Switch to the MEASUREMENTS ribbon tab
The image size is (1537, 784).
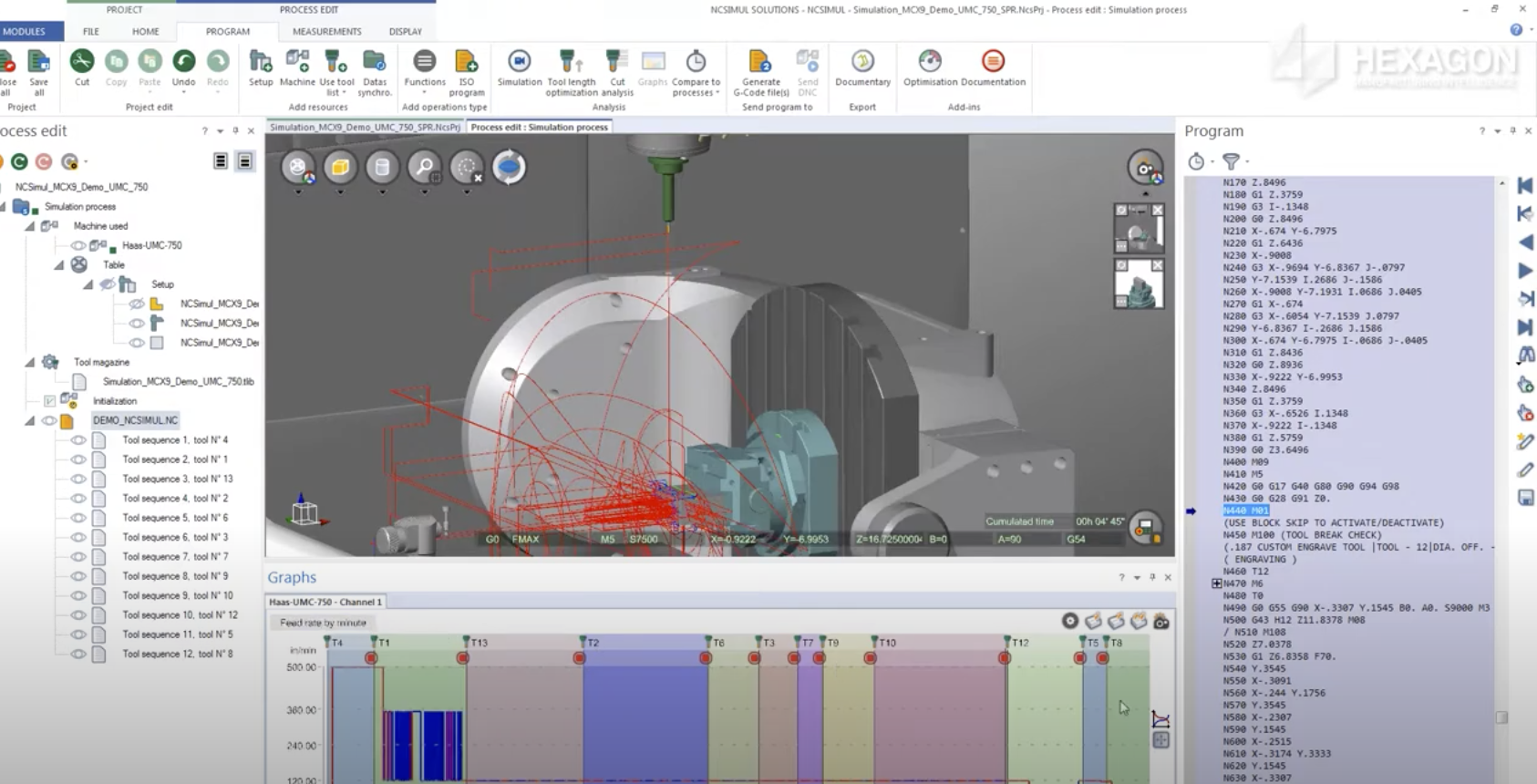[x=326, y=31]
